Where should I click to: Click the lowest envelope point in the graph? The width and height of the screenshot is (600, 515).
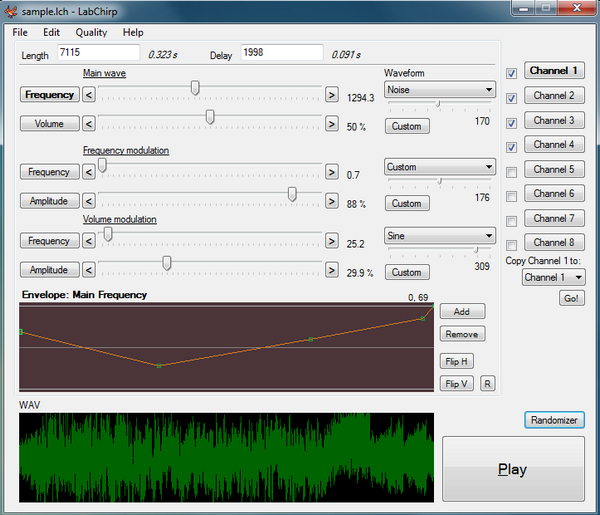tap(159, 366)
